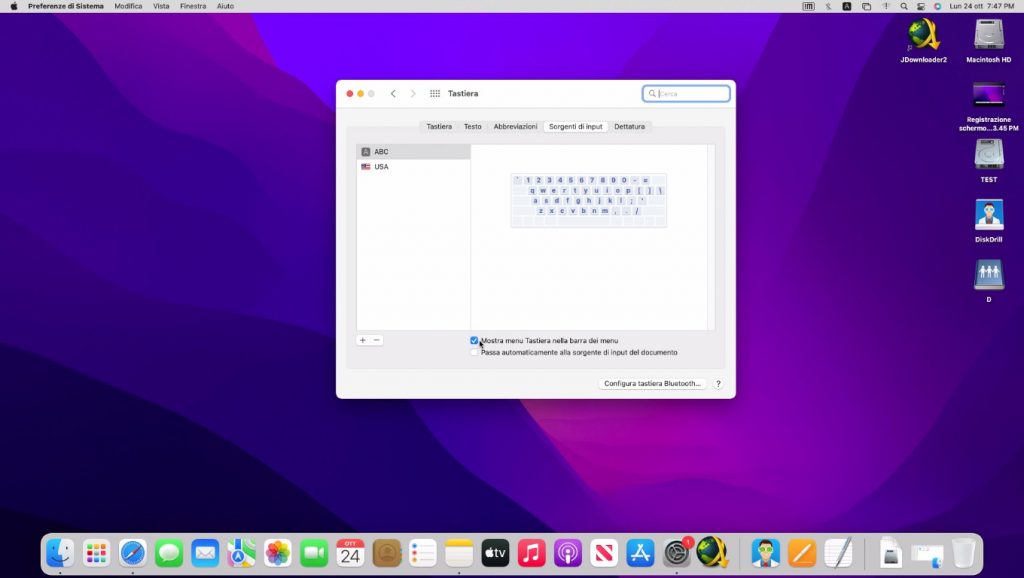Click the show-all preferences grid icon
This screenshot has width=1024, height=578.
click(435, 93)
